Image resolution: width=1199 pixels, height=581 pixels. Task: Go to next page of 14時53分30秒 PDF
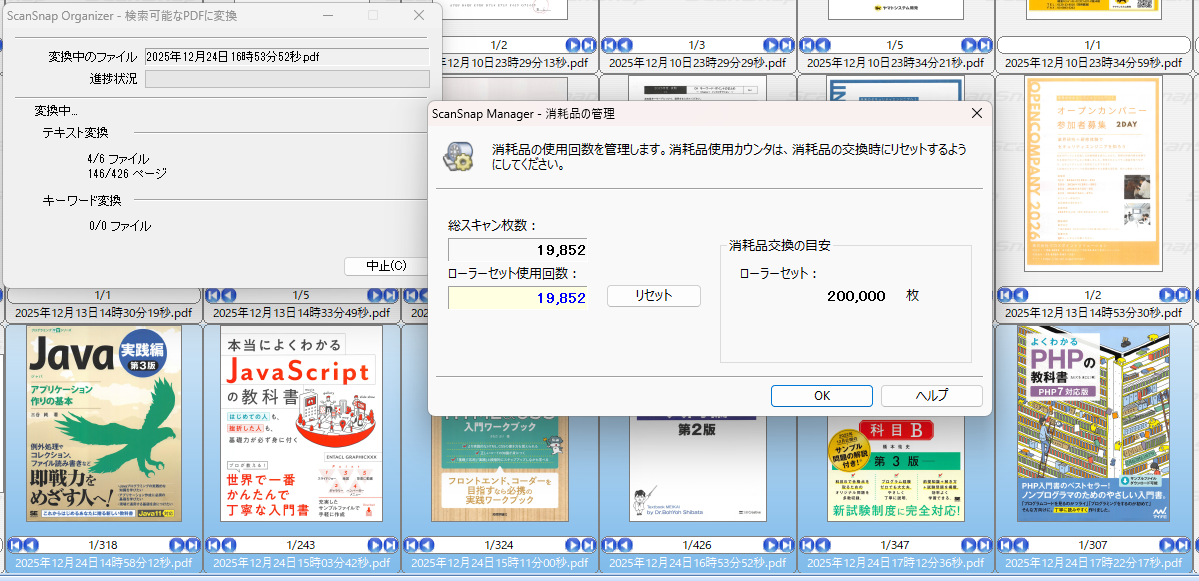[x=1167, y=295]
